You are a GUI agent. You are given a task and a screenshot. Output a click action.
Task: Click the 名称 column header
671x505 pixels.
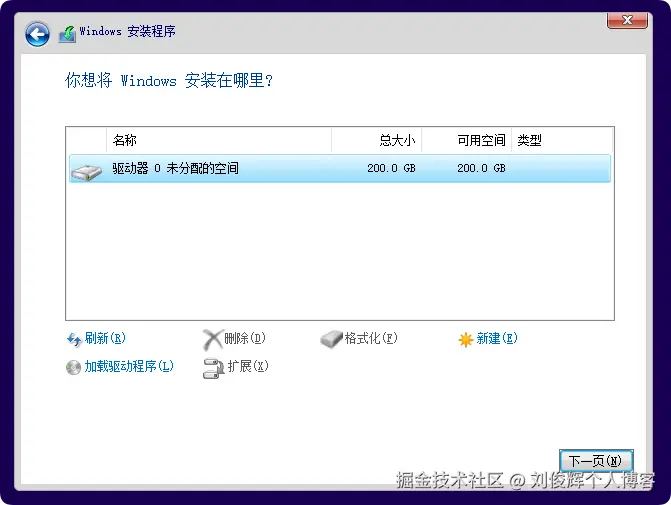click(219, 140)
